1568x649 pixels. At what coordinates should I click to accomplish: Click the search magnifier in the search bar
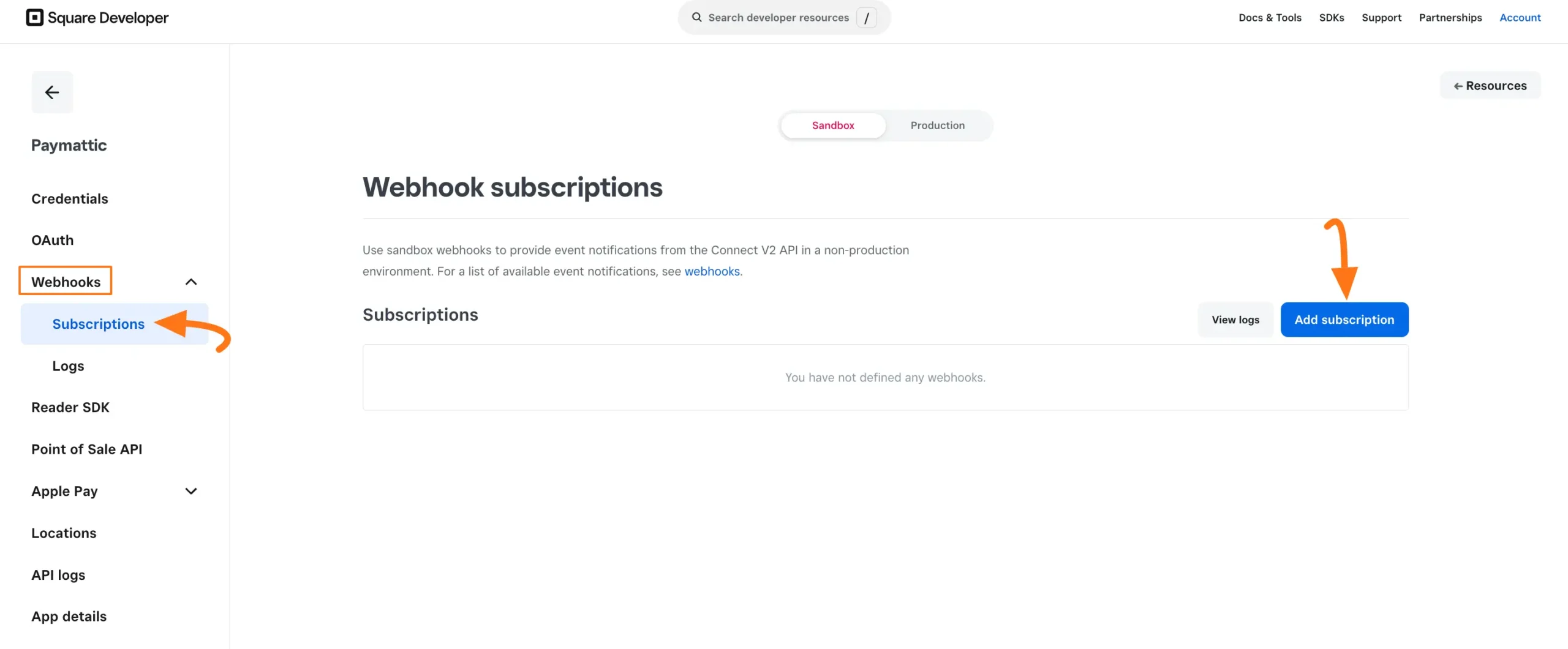[x=697, y=17]
